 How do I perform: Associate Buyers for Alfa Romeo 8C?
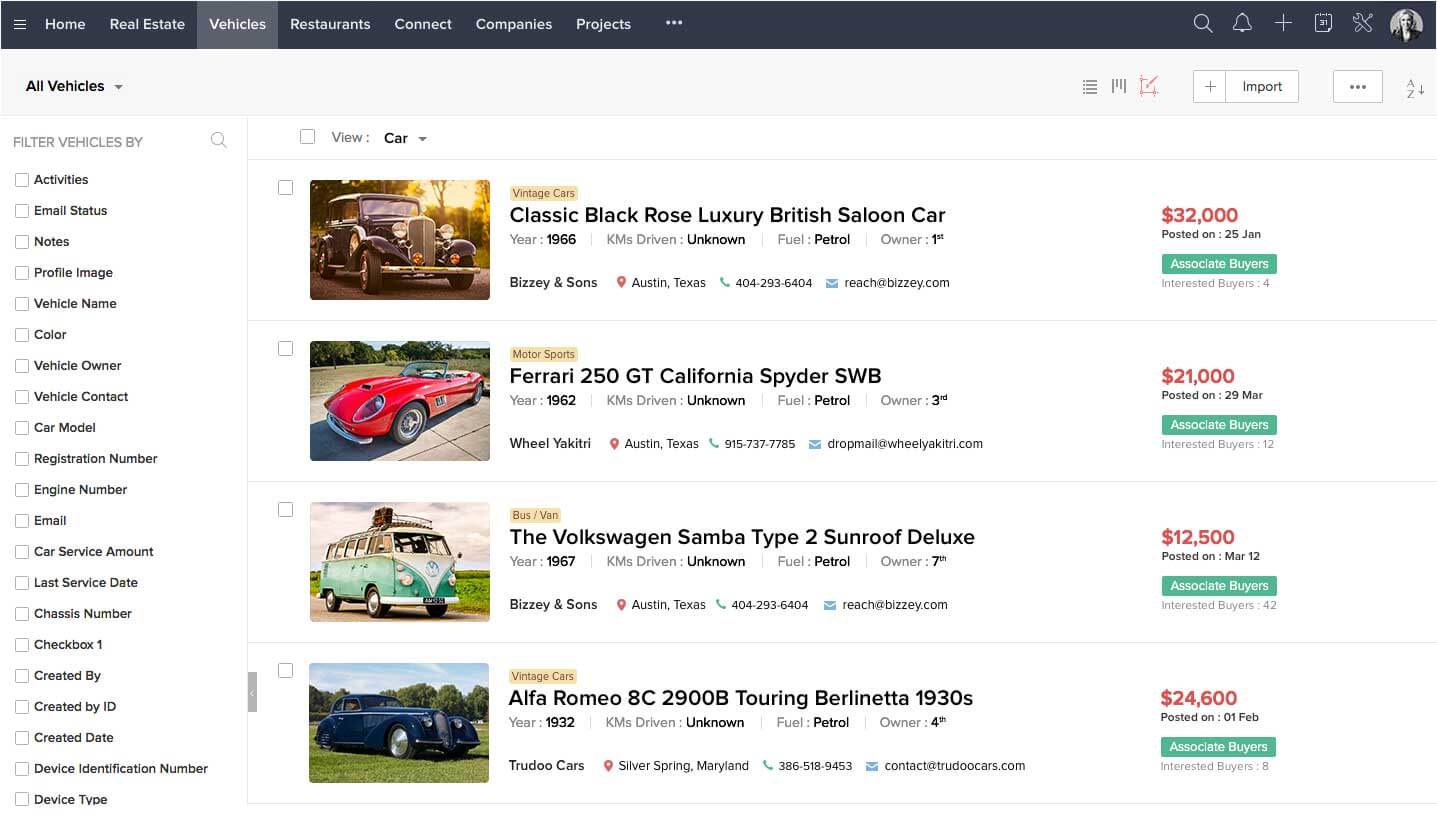[x=1218, y=747]
